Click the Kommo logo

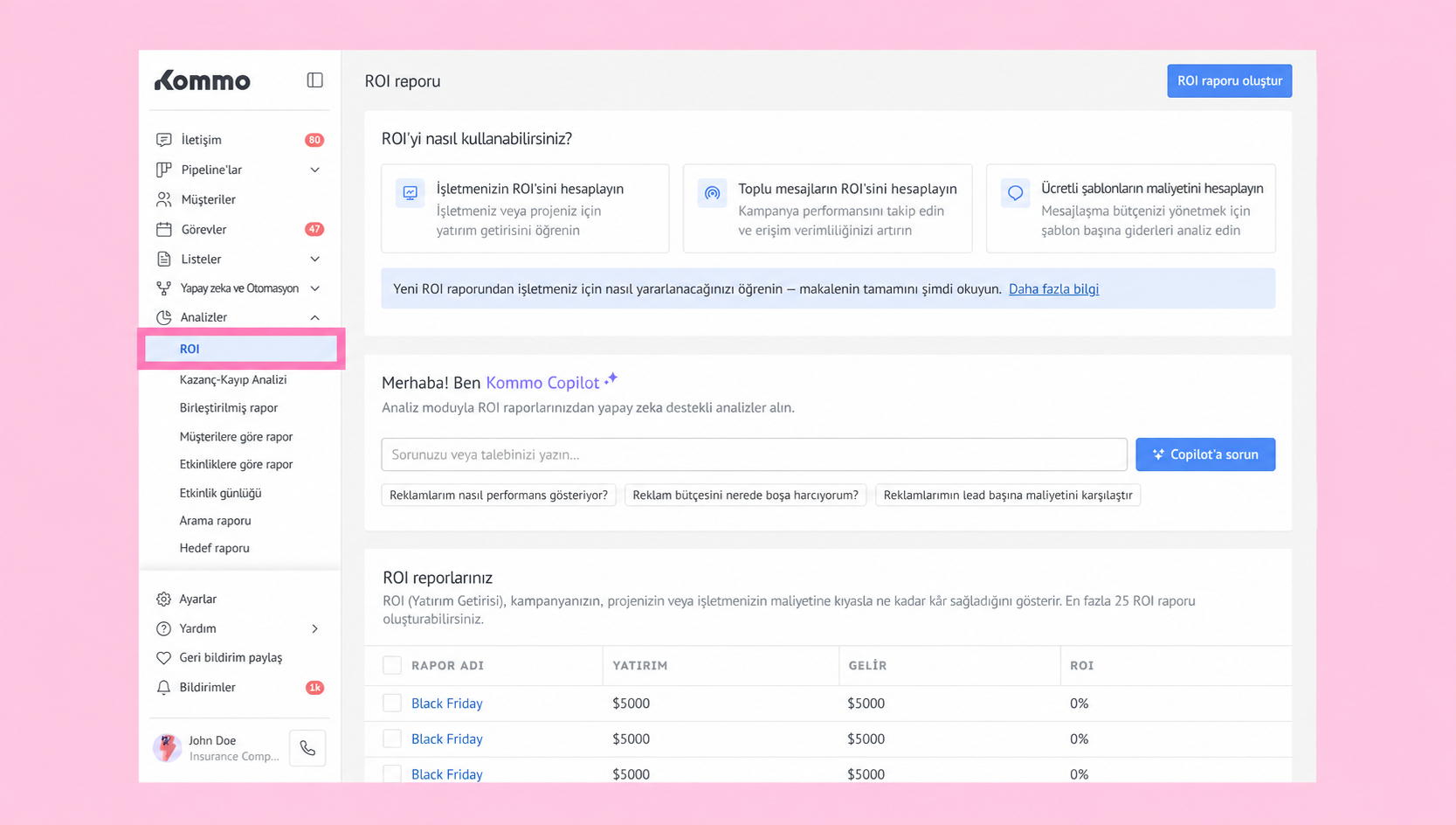[203, 81]
